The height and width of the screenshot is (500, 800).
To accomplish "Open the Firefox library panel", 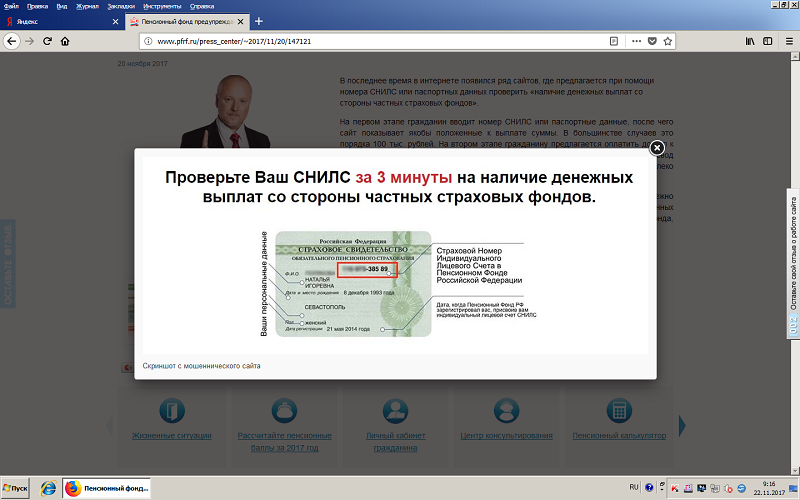I will pyautogui.click(x=749, y=41).
